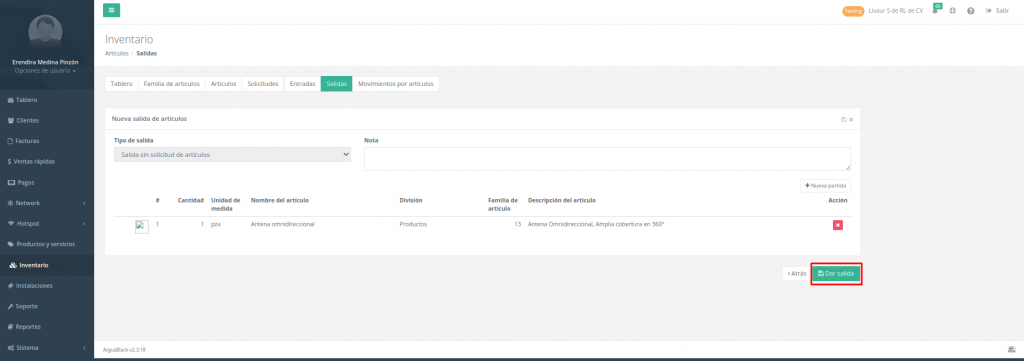The width and height of the screenshot is (1024, 361).
Task: Select Inventario in the sidebar
Action: 47,265
